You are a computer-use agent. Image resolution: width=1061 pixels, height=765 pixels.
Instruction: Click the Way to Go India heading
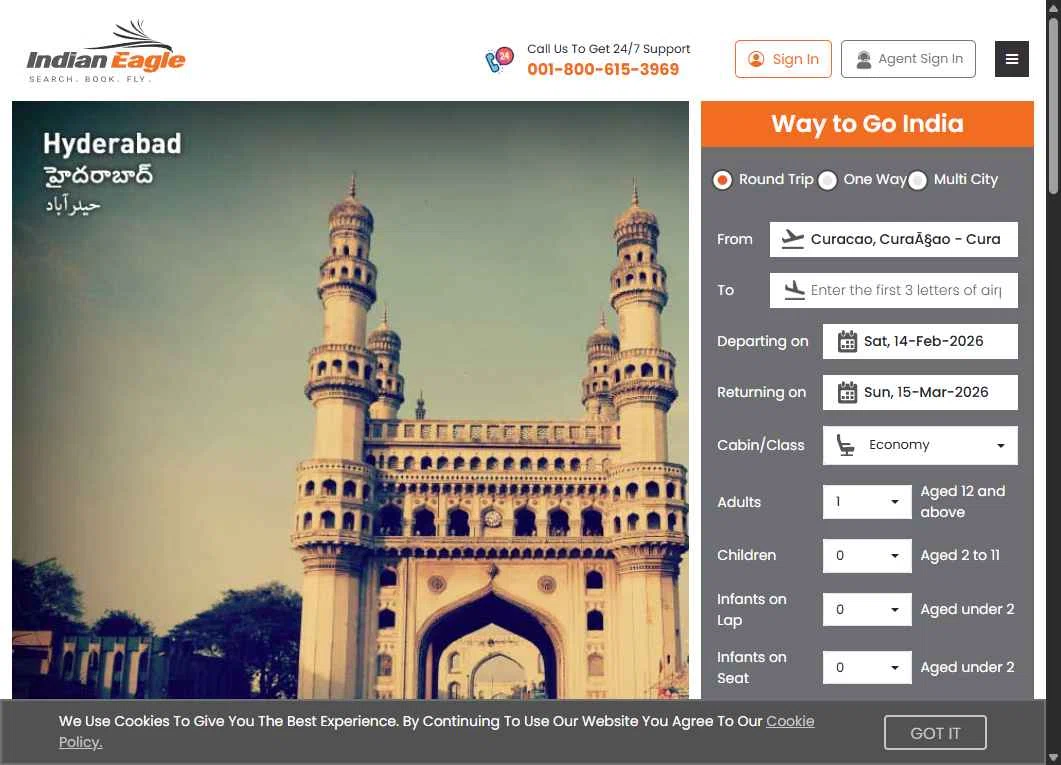click(867, 124)
